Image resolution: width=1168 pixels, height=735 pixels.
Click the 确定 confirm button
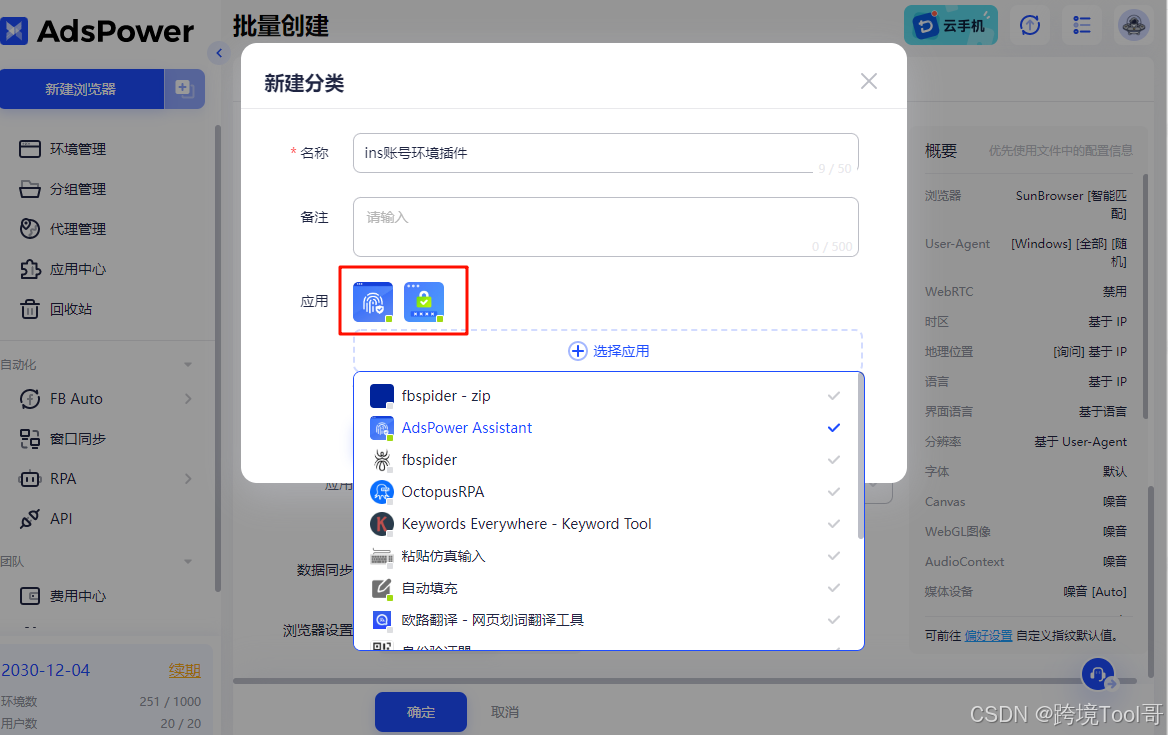tap(421, 712)
